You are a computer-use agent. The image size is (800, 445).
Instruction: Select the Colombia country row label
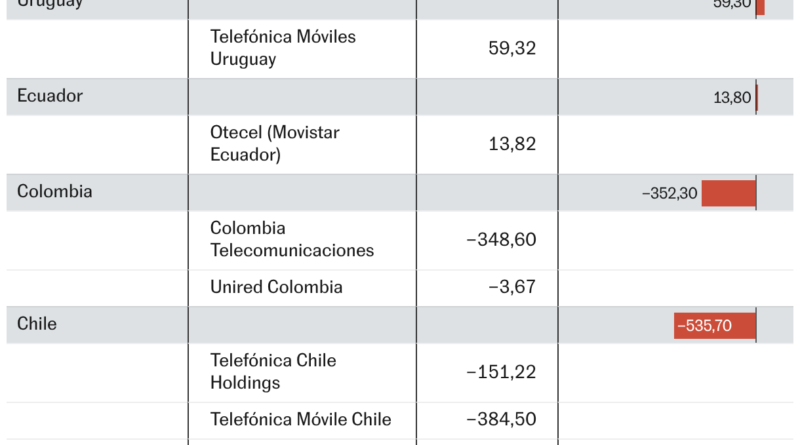click(55, 191)
